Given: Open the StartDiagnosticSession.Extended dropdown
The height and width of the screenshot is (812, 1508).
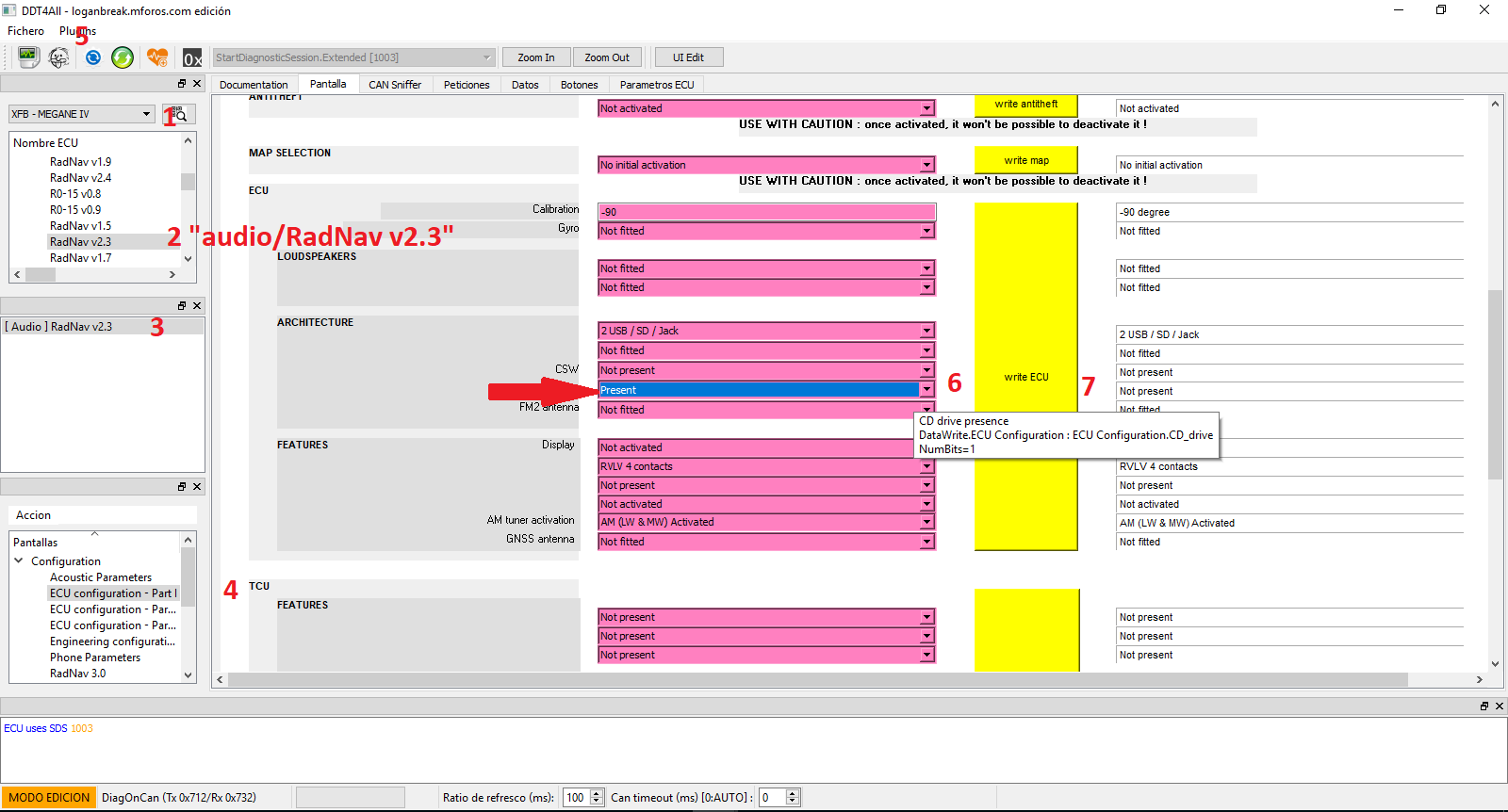Looking at the screenshot, I should tap(353, 57).
